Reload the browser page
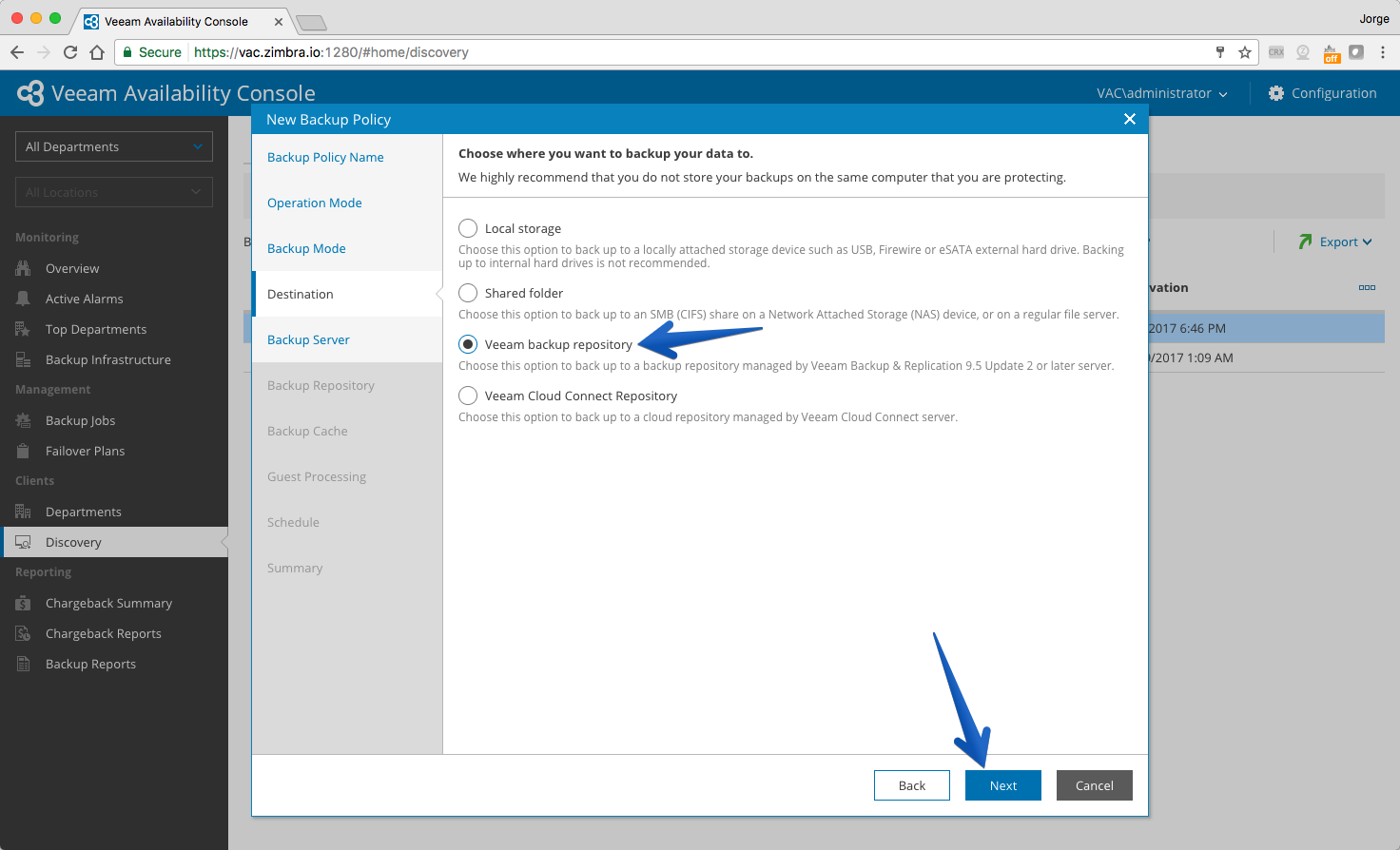 click(x=70, y=52)
